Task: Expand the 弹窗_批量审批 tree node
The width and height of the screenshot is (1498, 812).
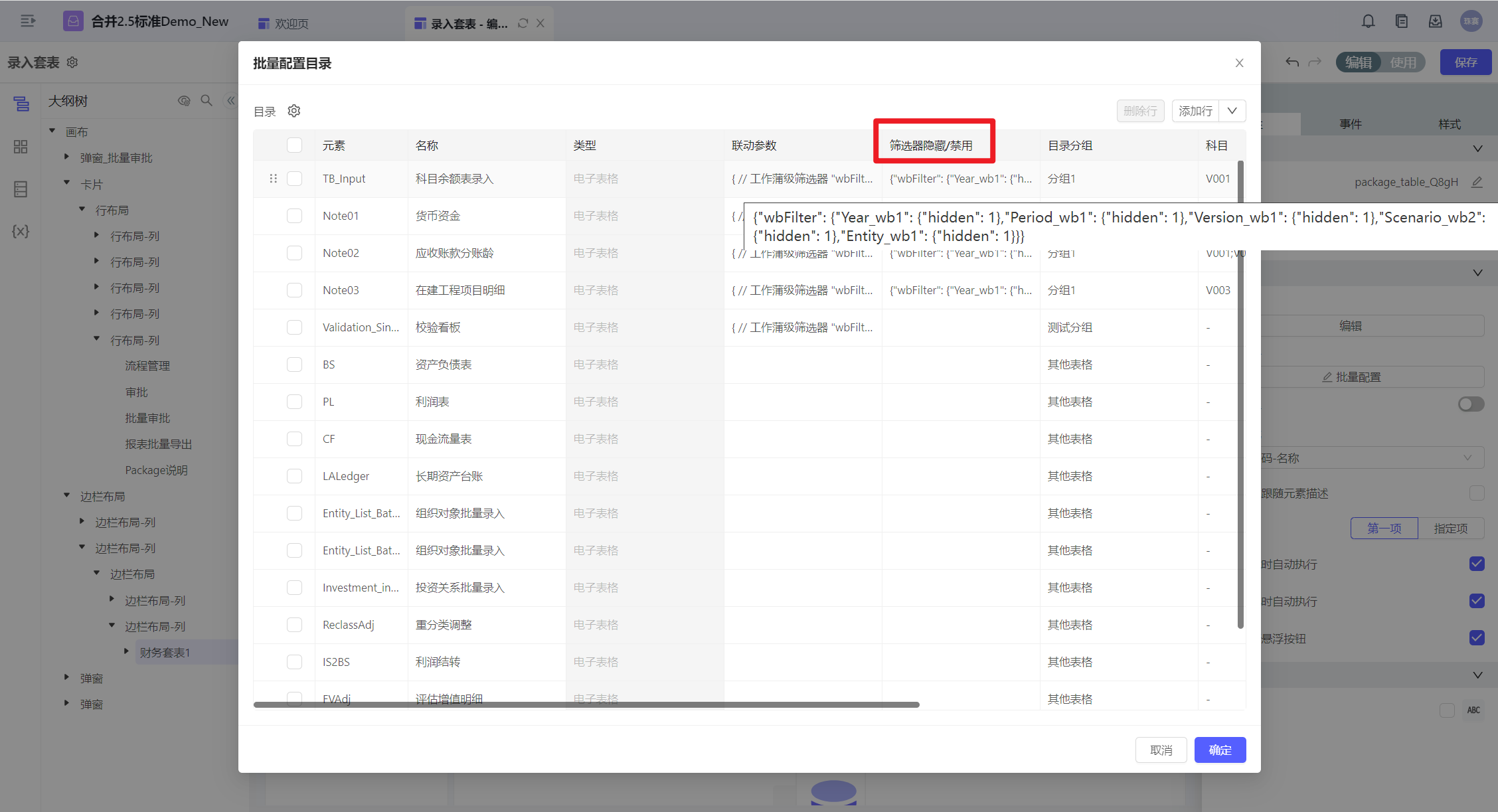Action: pos(66,157)
